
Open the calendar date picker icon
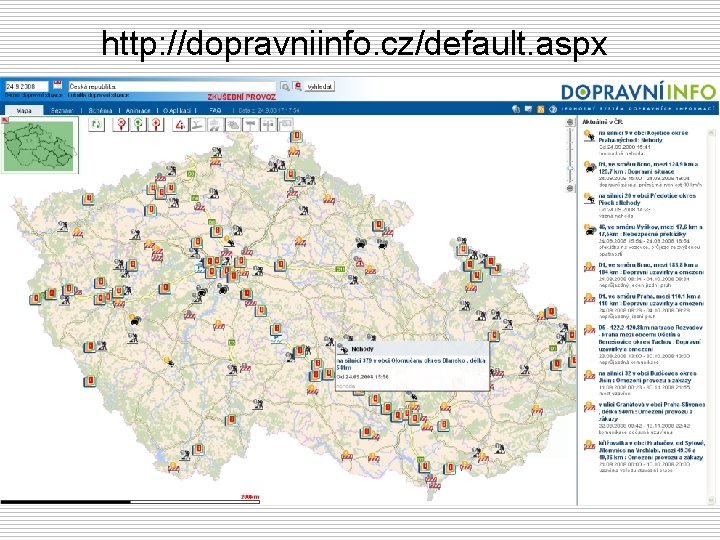57,85
